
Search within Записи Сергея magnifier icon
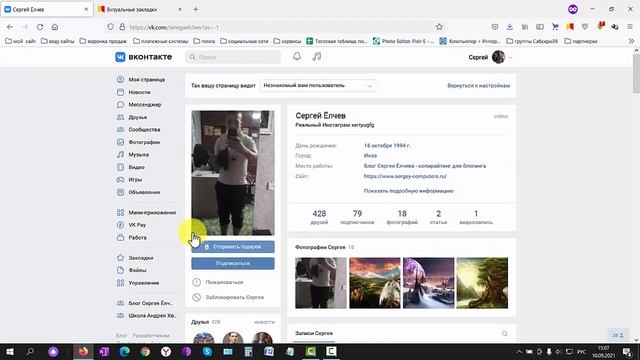coord(504,333)
